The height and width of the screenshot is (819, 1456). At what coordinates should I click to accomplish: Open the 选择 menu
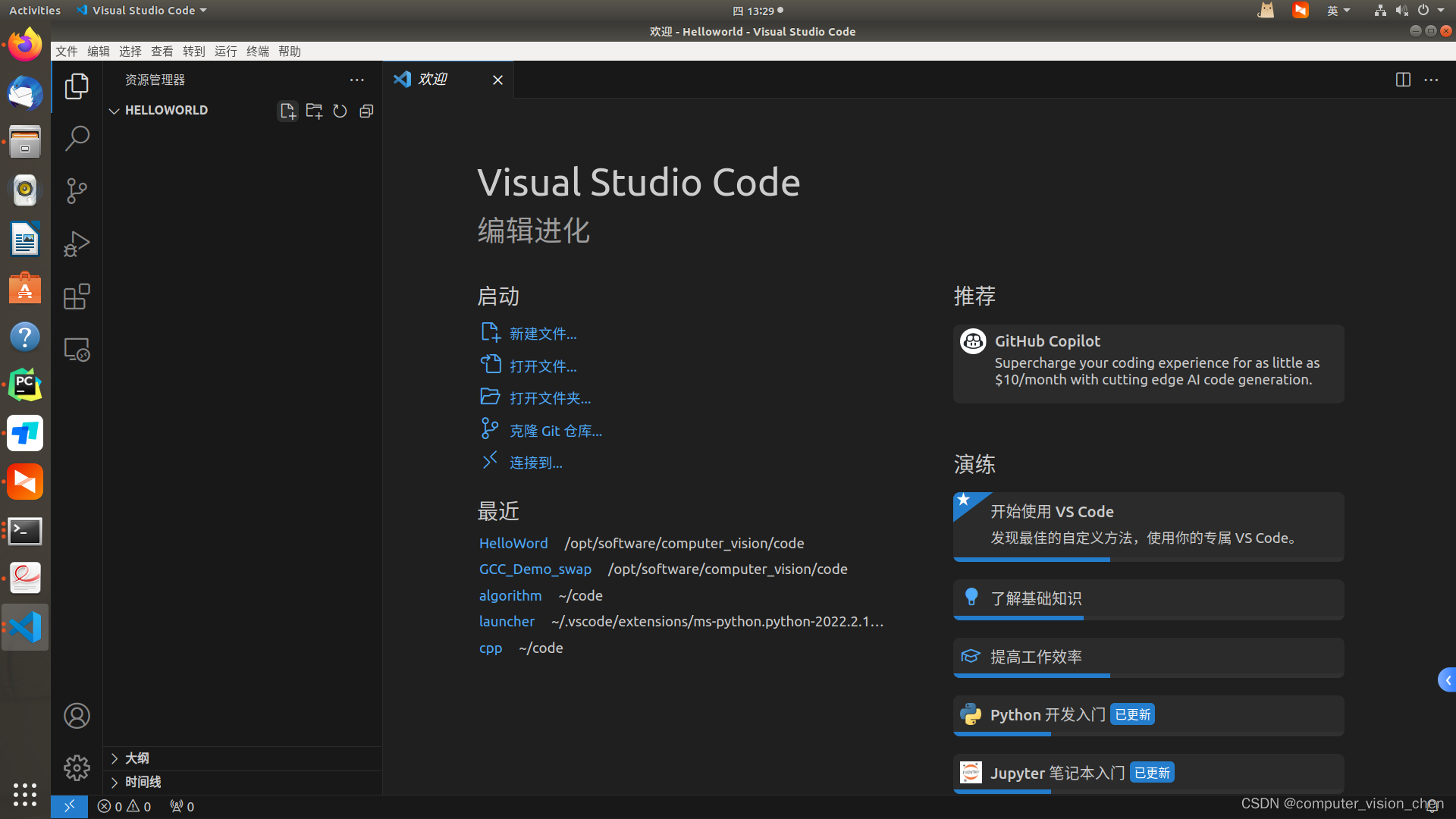130,51
